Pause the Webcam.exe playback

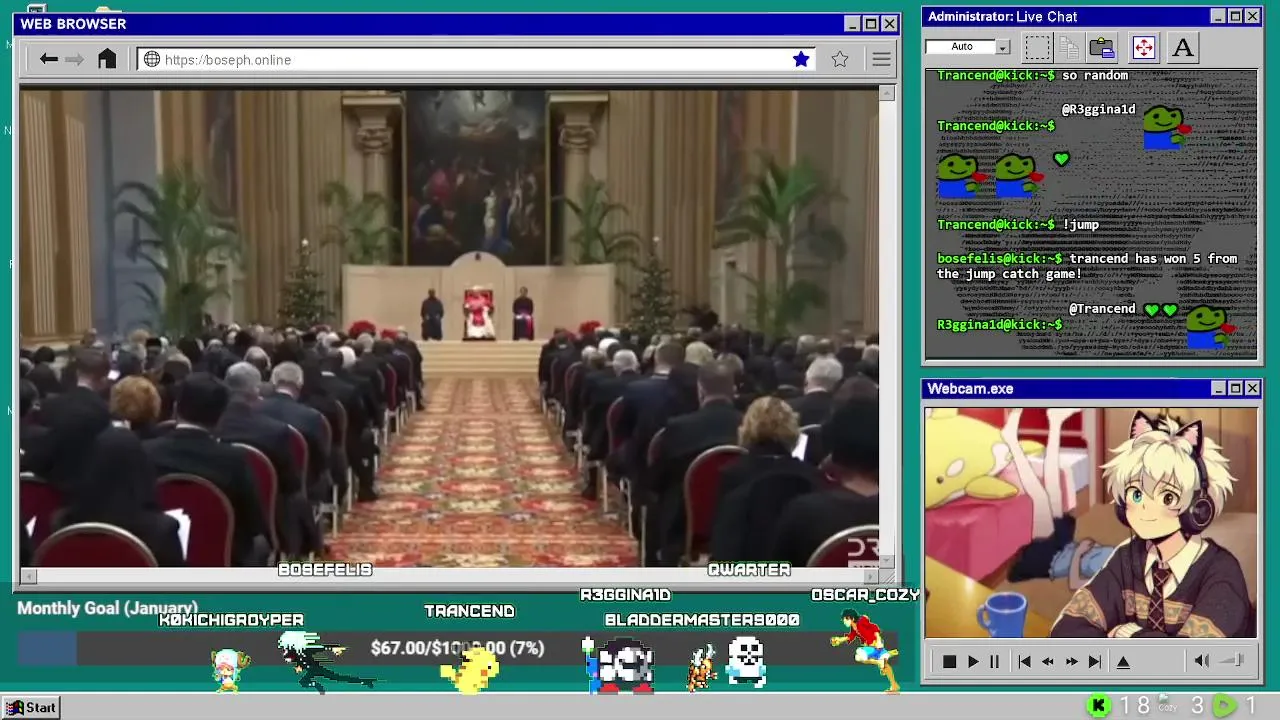point(994,661)
